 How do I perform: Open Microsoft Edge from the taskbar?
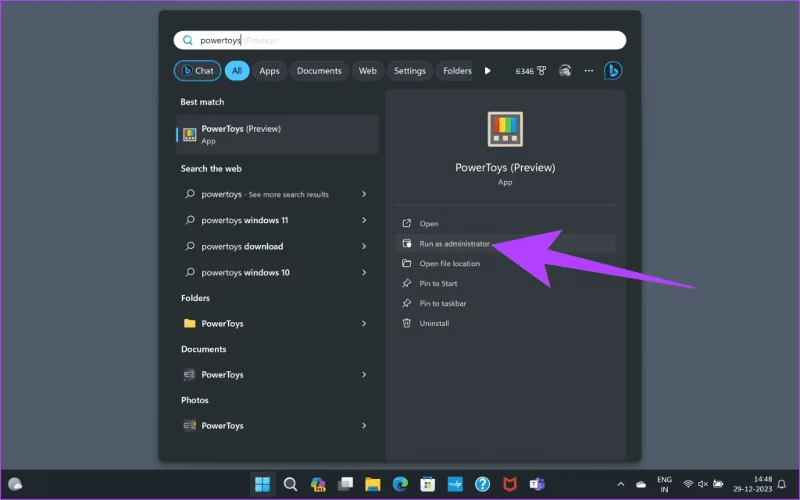coord(400,484)
